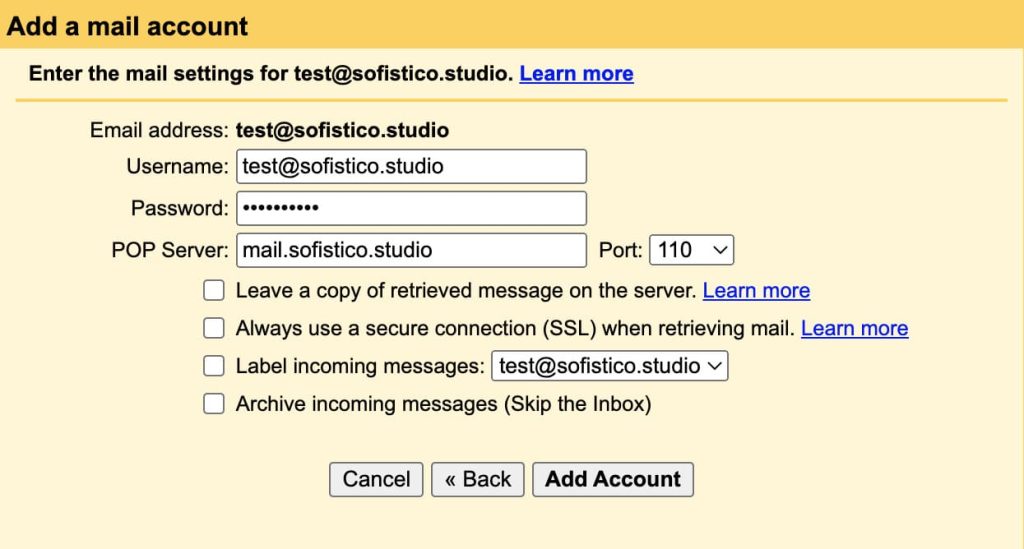Focus the Password input field
This screenshot has width=1024, height=549.
[411, 208]
